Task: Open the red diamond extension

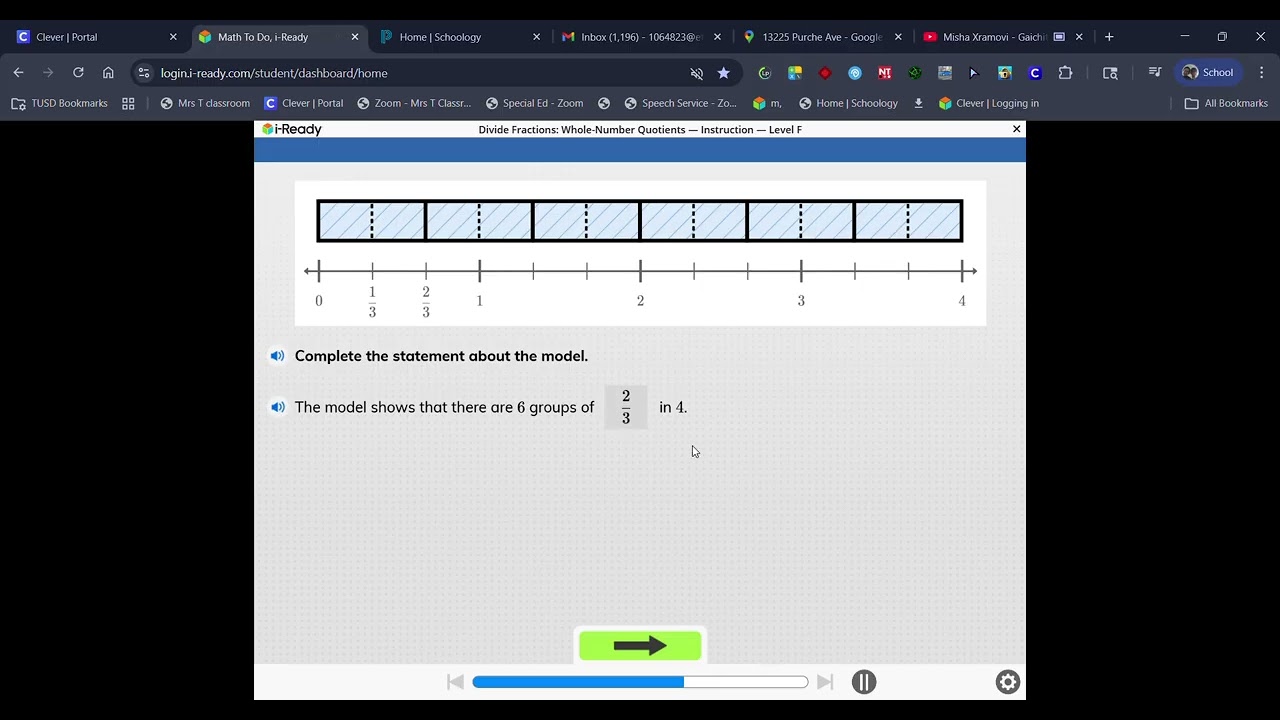Action: click(x=825, y=73)
